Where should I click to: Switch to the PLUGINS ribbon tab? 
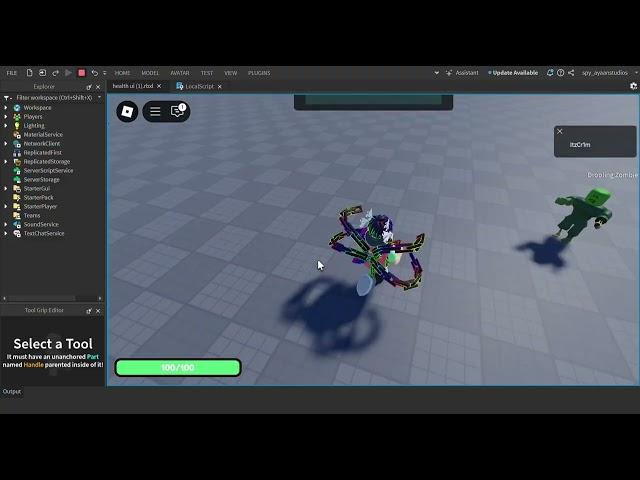(259, 73)
